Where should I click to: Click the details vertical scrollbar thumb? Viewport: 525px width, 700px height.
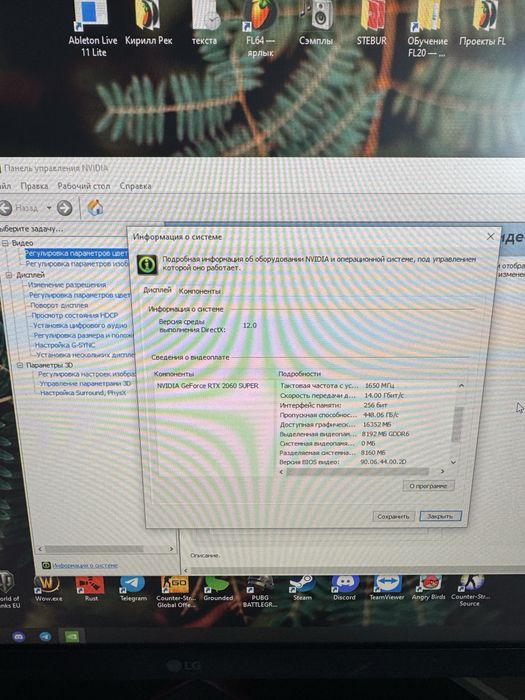456,424
